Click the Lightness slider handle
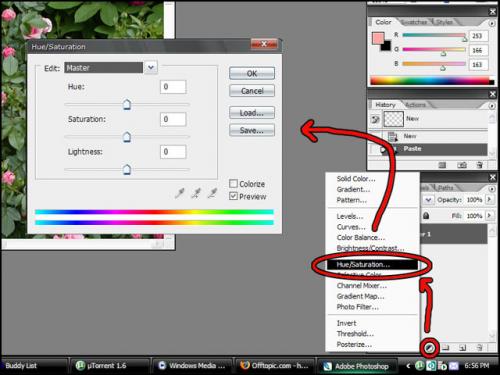This screenshot has width=500, height=375. coord(127,170)
